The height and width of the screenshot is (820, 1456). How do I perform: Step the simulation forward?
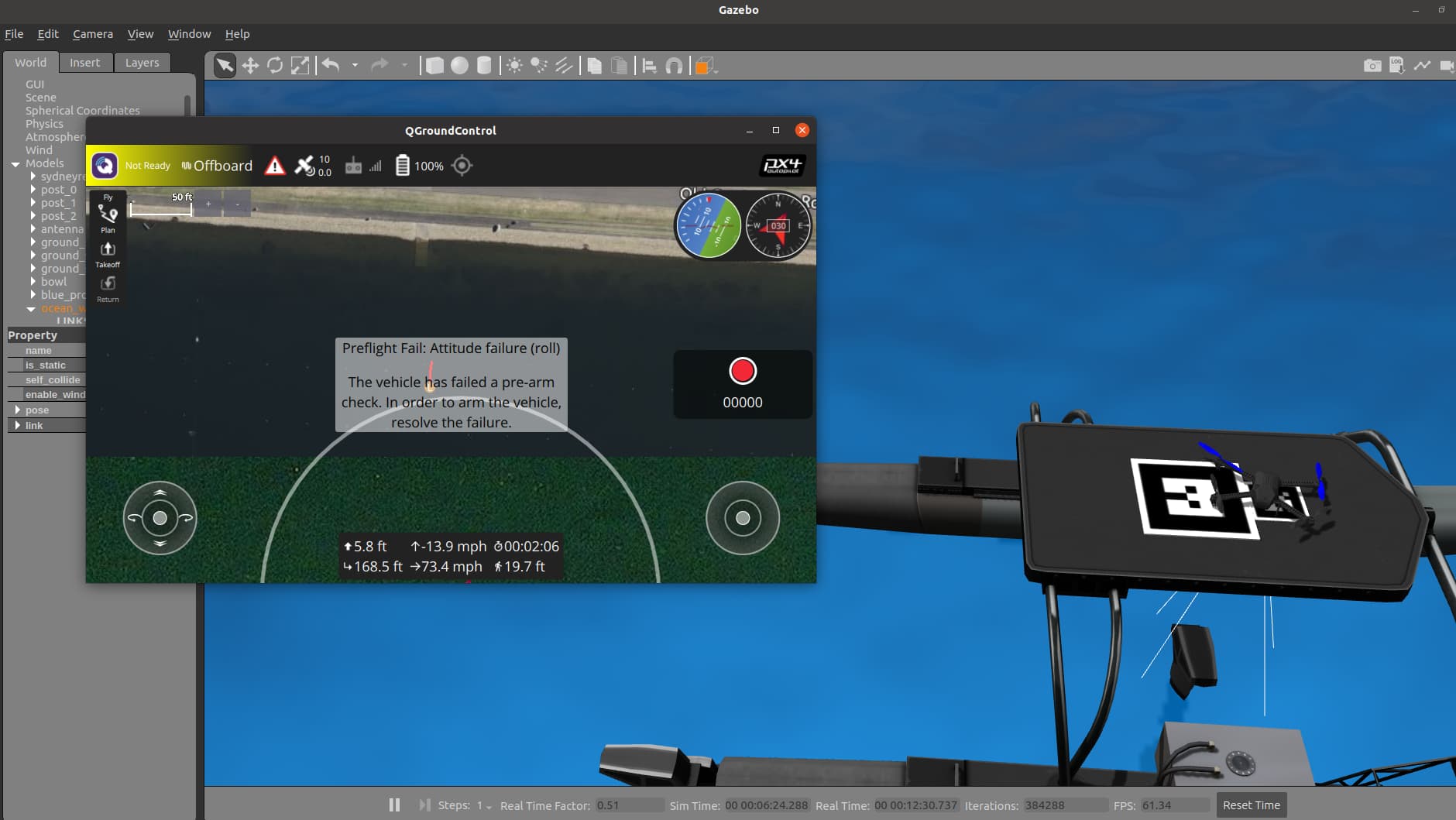click(x=424, y=805)
